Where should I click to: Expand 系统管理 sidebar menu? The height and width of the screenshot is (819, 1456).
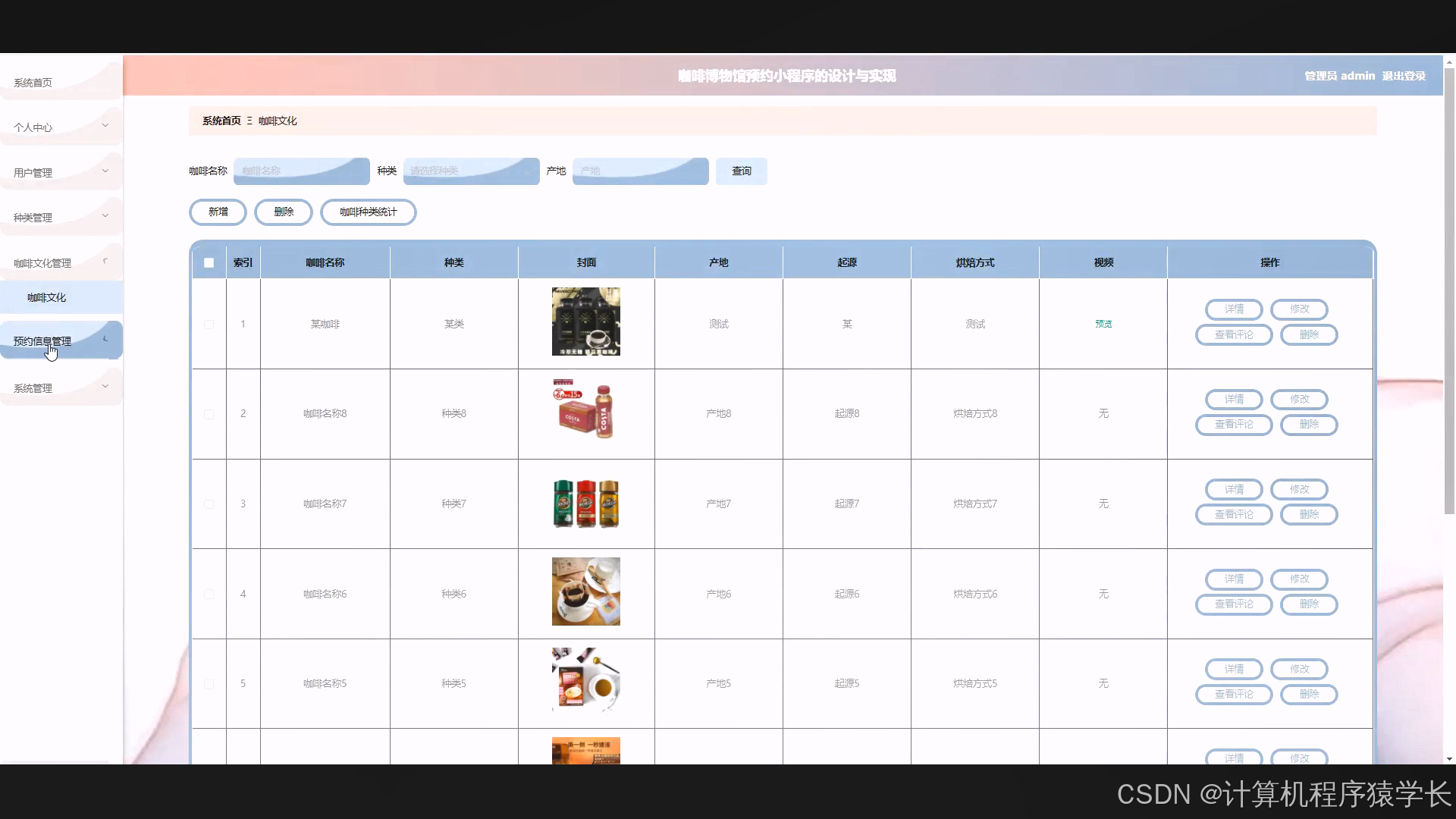(x=61, y=388)
